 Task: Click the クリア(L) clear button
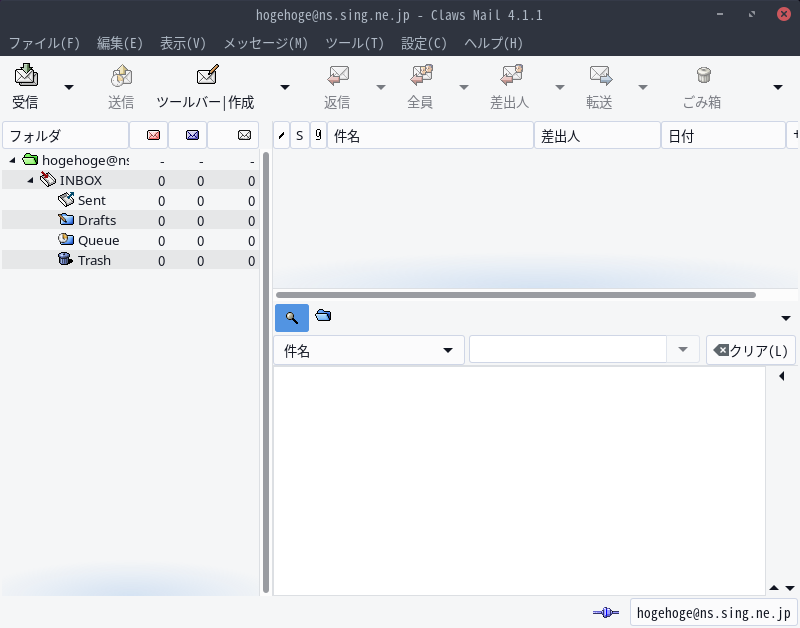[x=751, y=350]
